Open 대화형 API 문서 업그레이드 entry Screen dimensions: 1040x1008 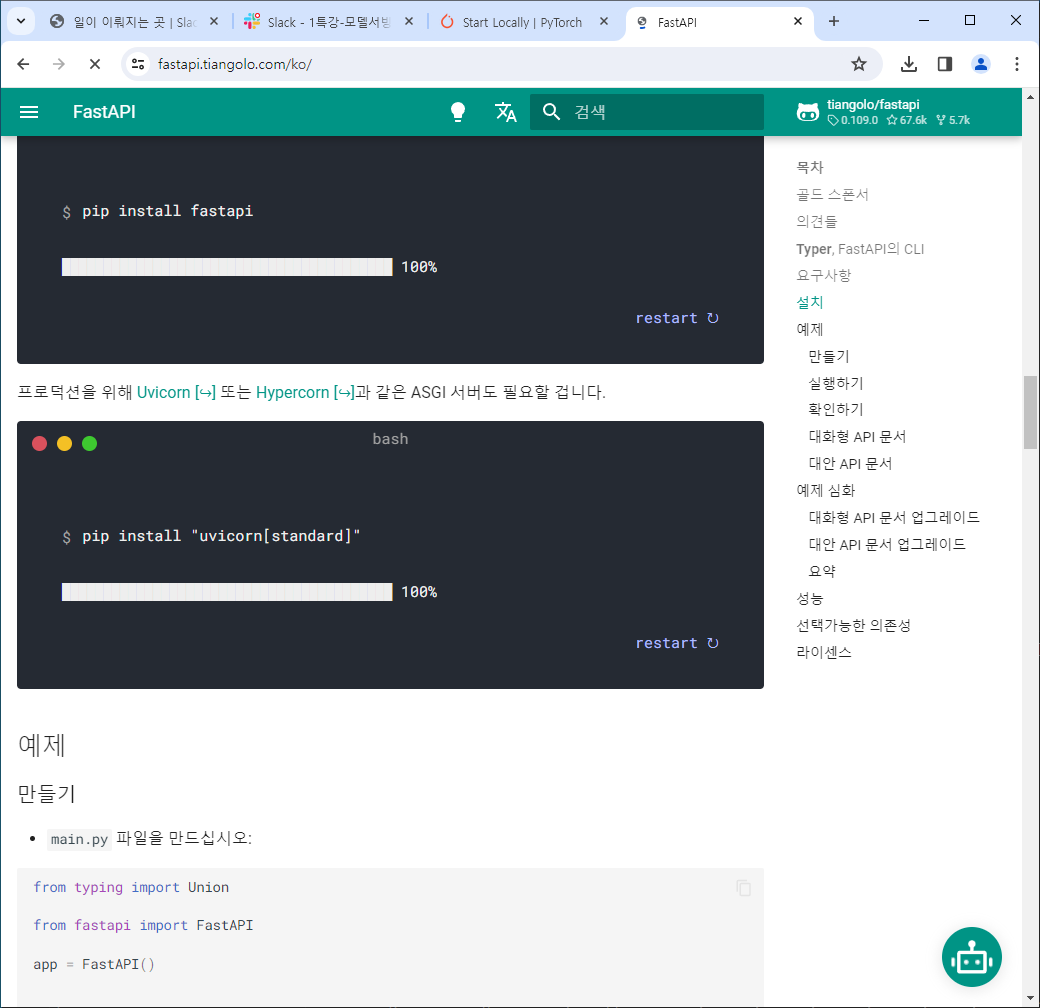coord(893,517)
